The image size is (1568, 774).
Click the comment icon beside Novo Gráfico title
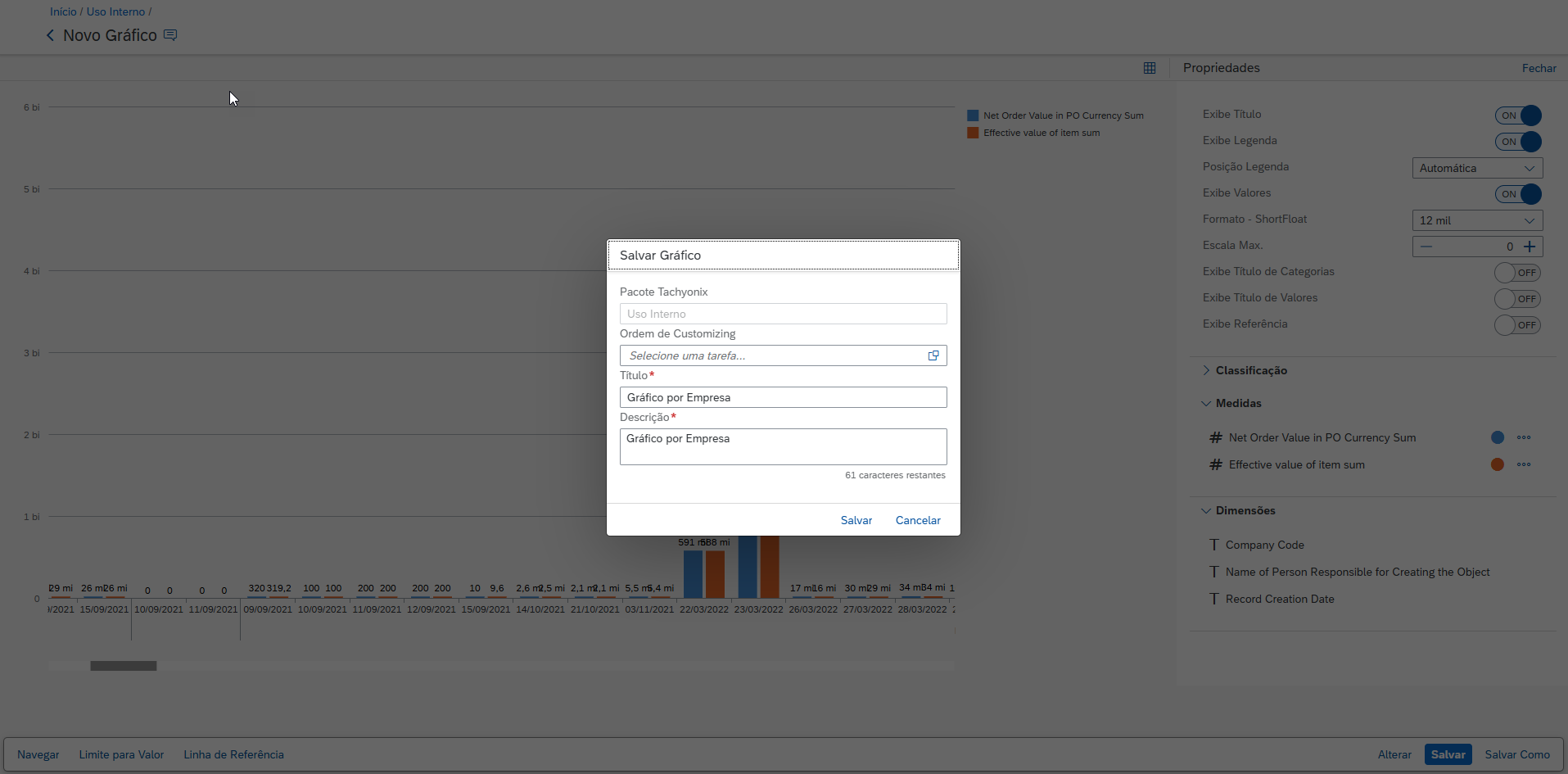[170, 35]
